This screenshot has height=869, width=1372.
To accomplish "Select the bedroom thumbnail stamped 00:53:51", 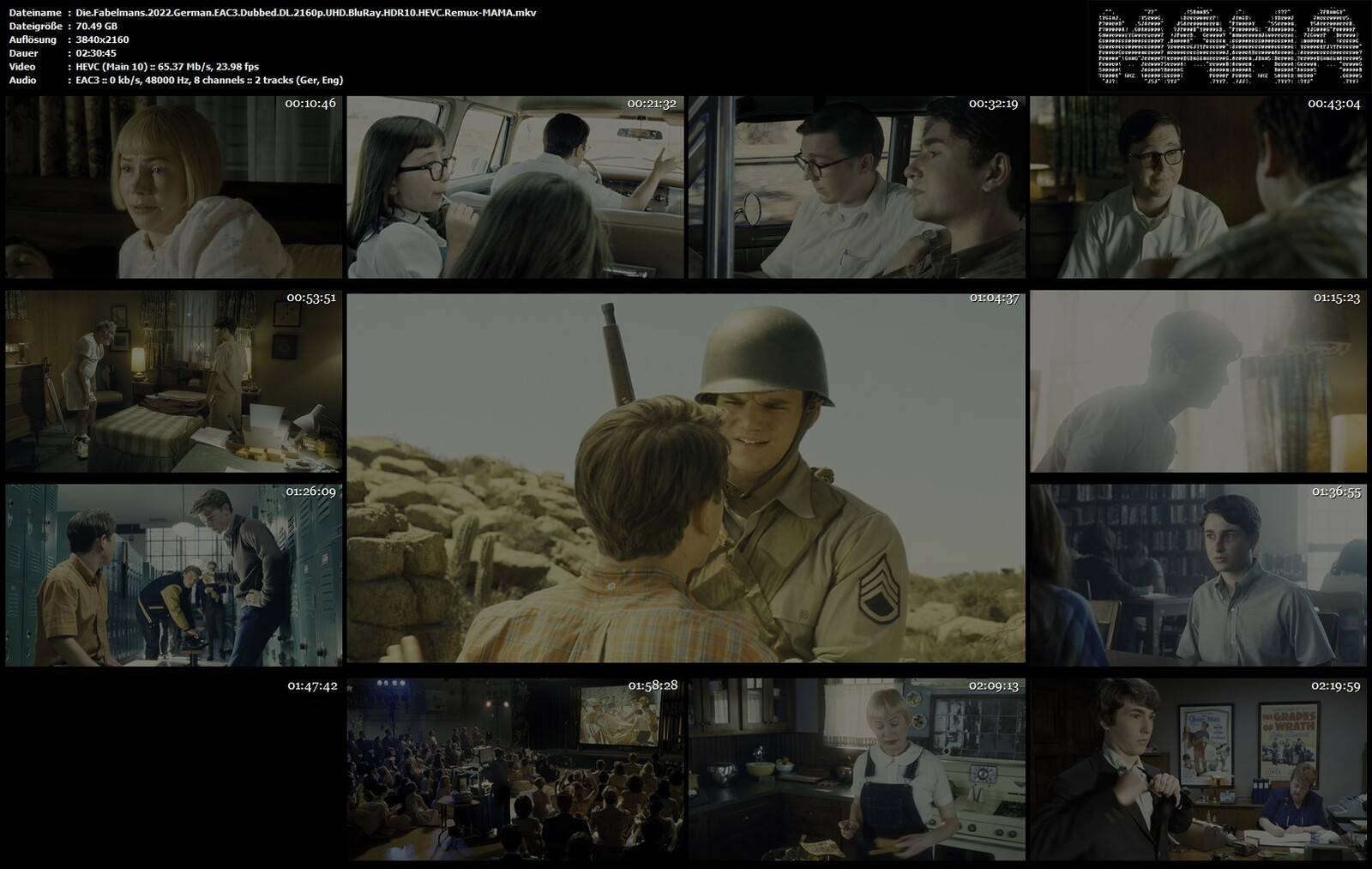I will 173,381.
